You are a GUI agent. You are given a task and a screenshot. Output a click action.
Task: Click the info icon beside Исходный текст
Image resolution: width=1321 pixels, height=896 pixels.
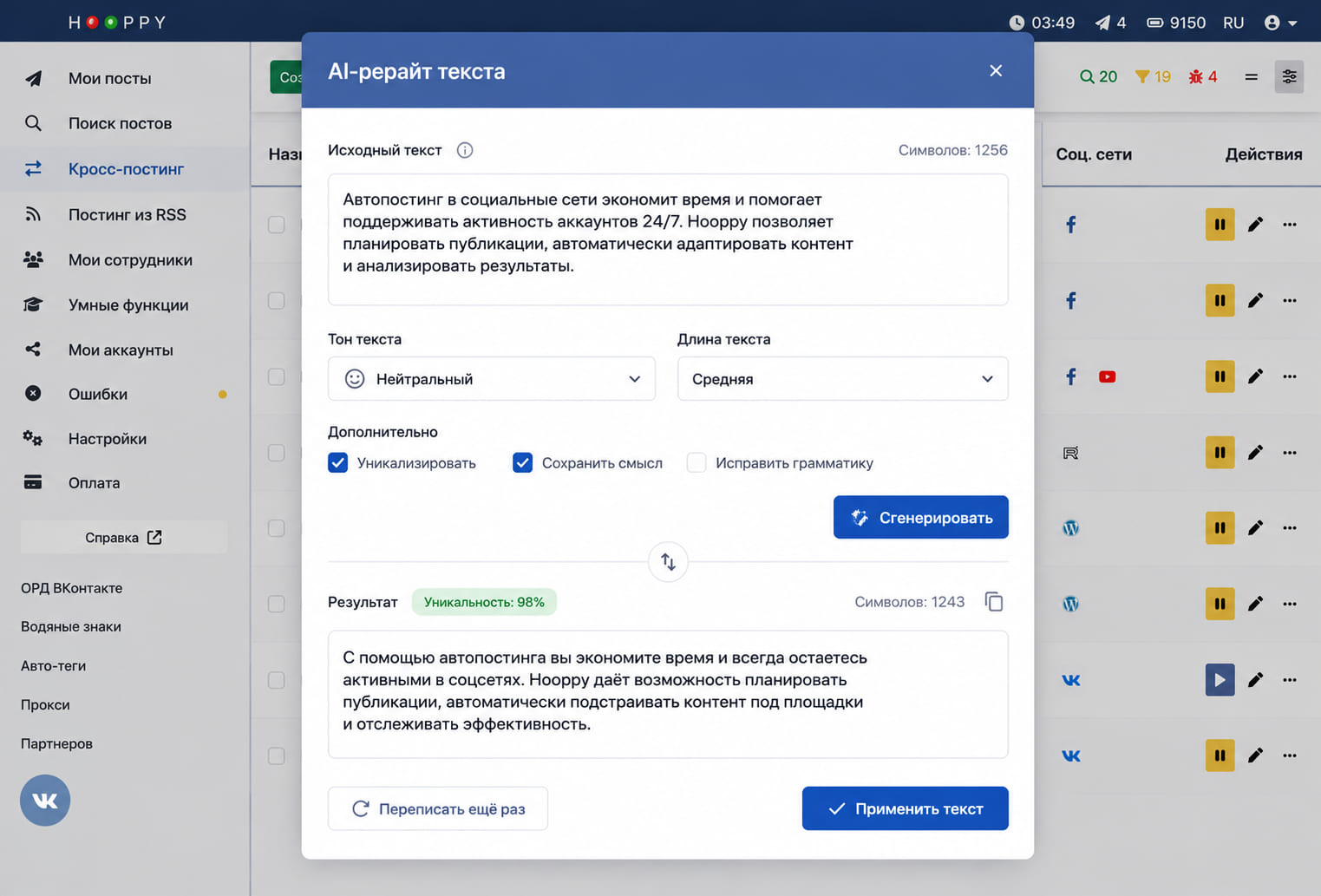[465, 150]
